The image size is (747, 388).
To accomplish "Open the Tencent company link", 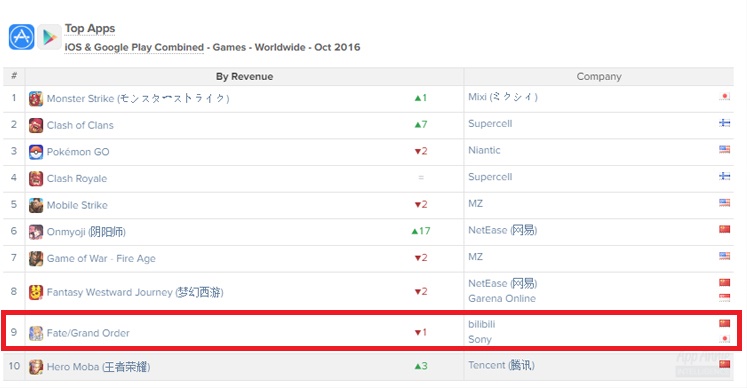I will pyautogui.click(x=501, y=365).
